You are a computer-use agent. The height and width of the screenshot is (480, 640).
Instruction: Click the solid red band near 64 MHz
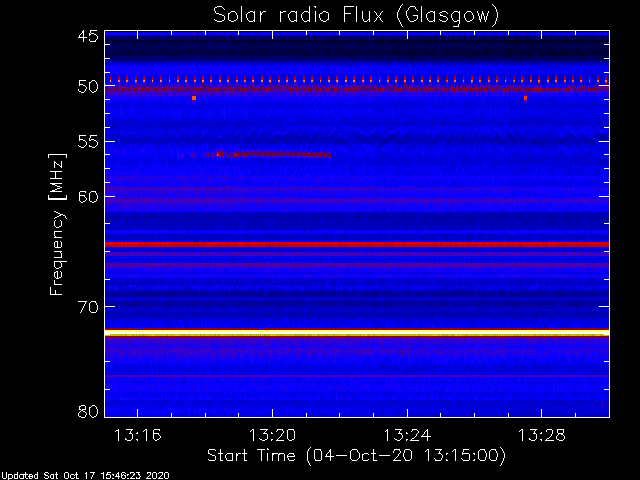click(357, 244)
